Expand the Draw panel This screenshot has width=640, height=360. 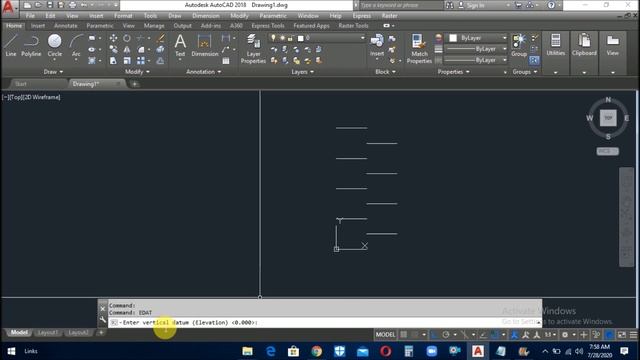click(x=53, y=72)
